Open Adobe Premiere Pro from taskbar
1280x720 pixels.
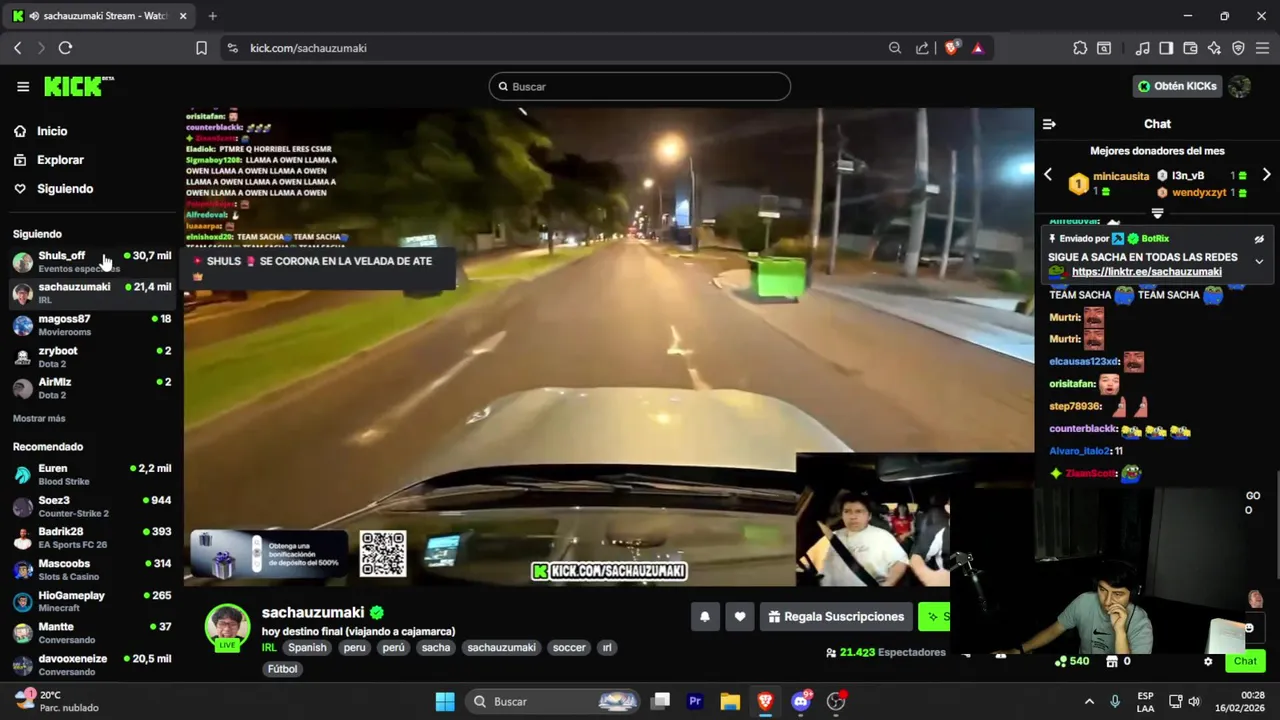point(695,701)
